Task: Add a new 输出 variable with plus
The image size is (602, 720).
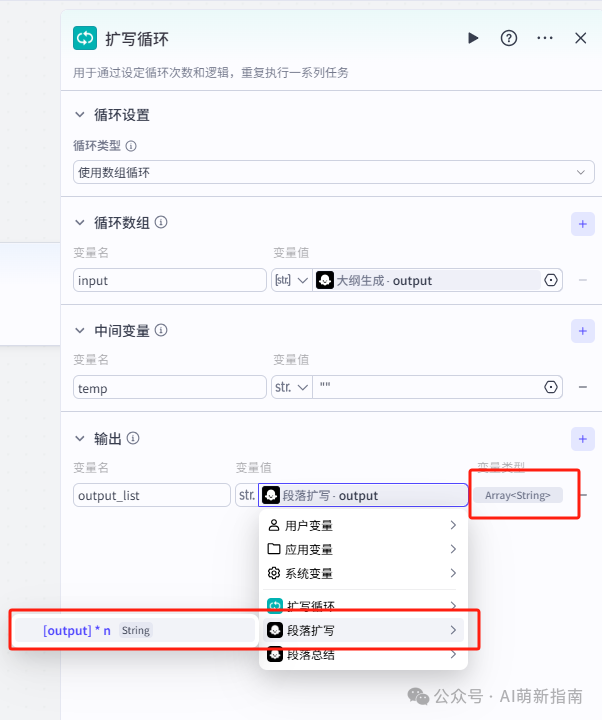Action: (x=583, y=439)
